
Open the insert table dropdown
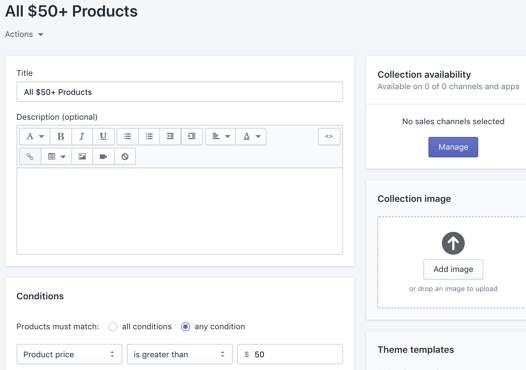(56, 157)
